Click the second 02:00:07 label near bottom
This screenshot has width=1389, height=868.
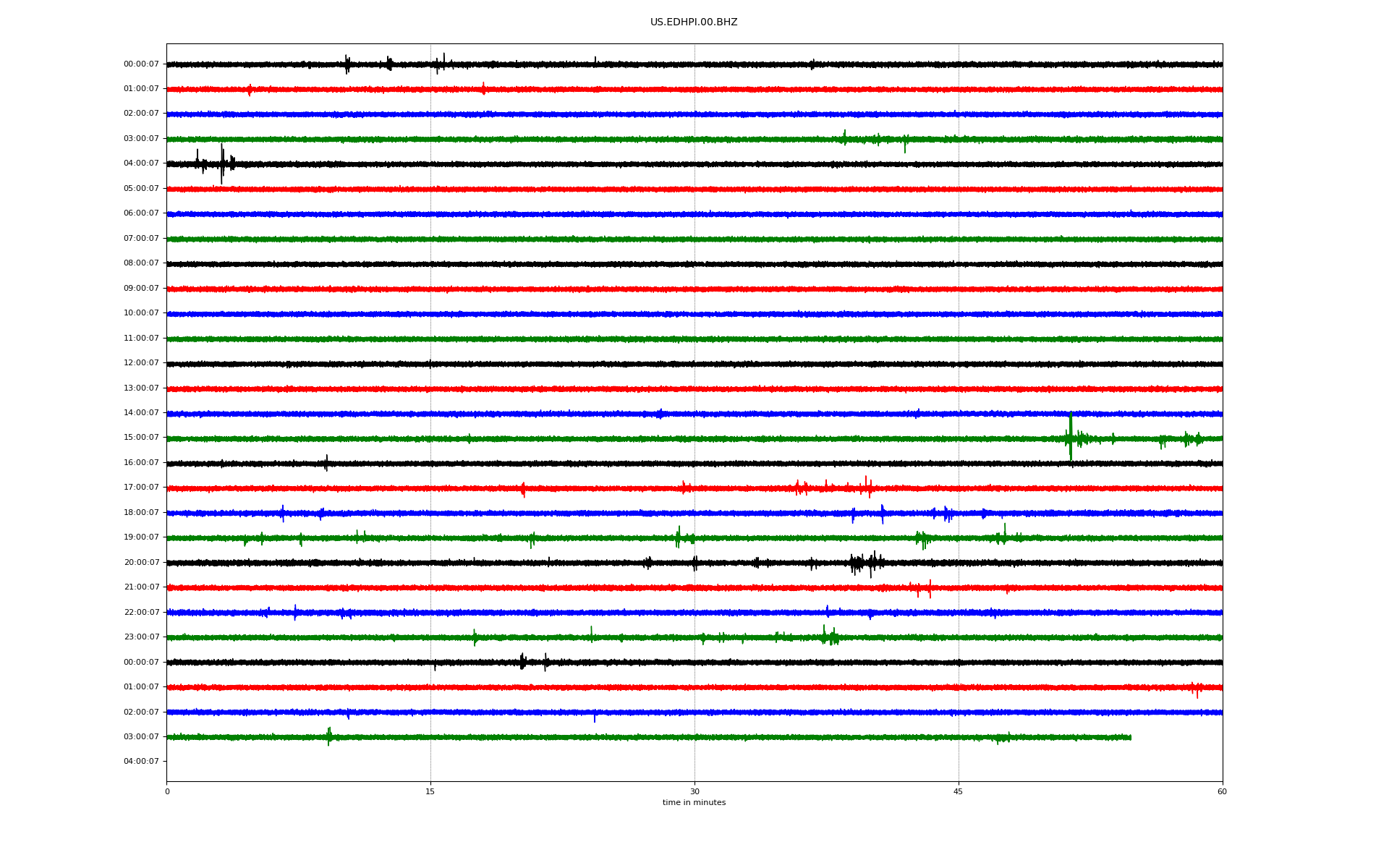coord(141,712)
